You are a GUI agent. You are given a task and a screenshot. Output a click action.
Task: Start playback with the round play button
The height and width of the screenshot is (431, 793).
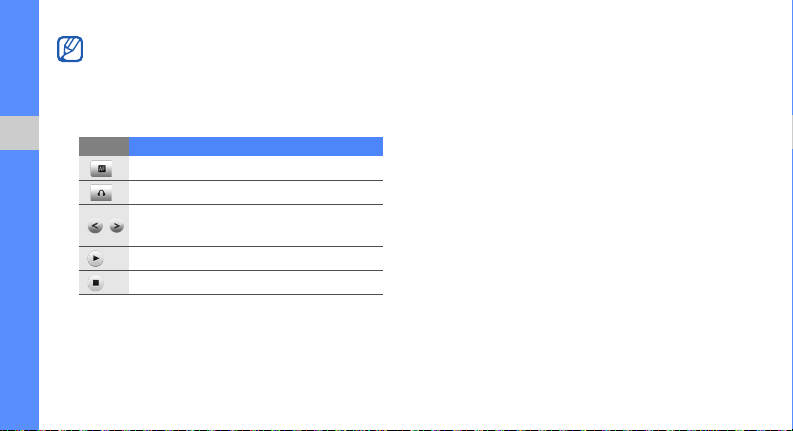(x=95, y=258)
